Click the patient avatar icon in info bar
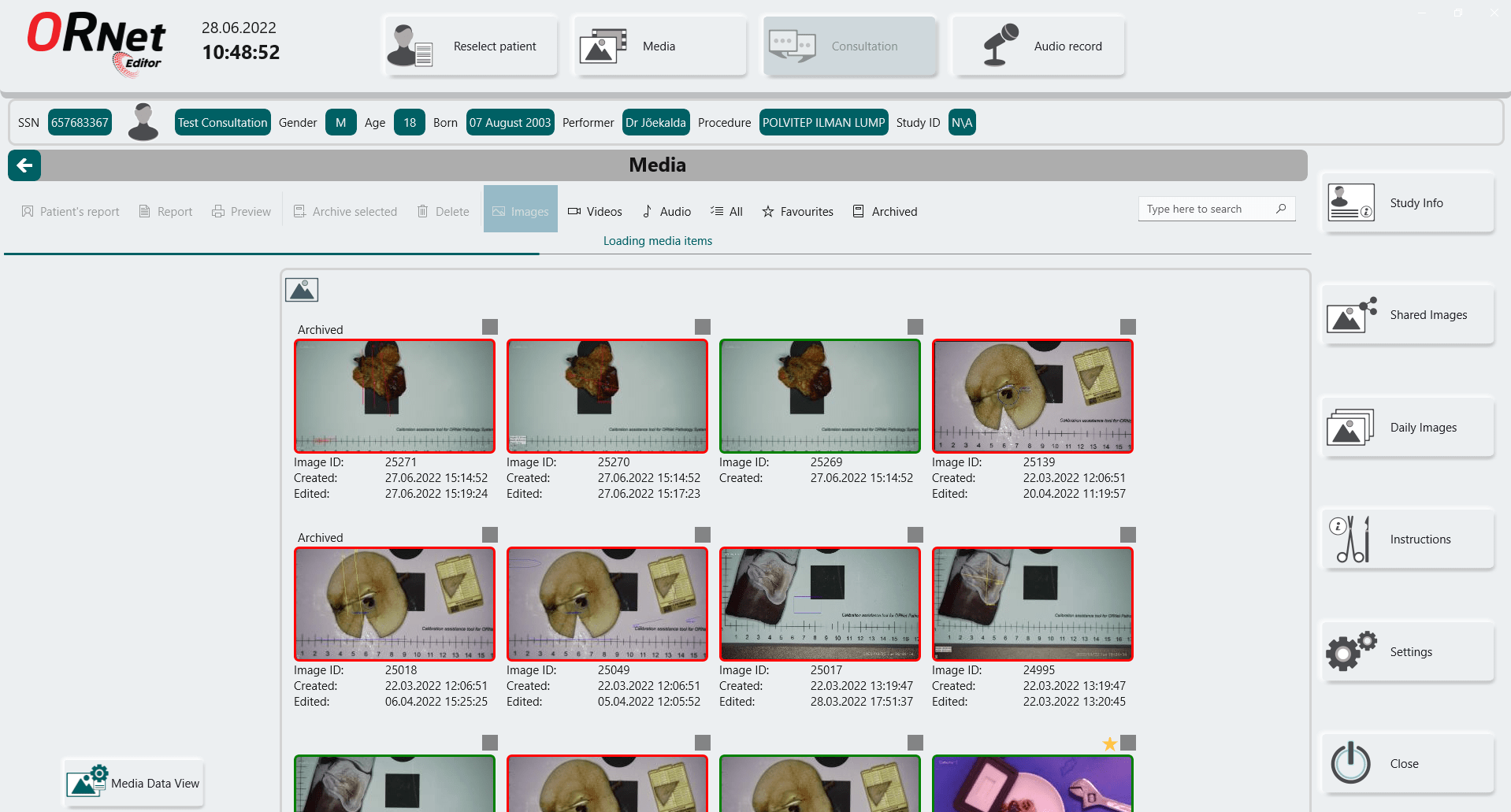 pos(143,122)
